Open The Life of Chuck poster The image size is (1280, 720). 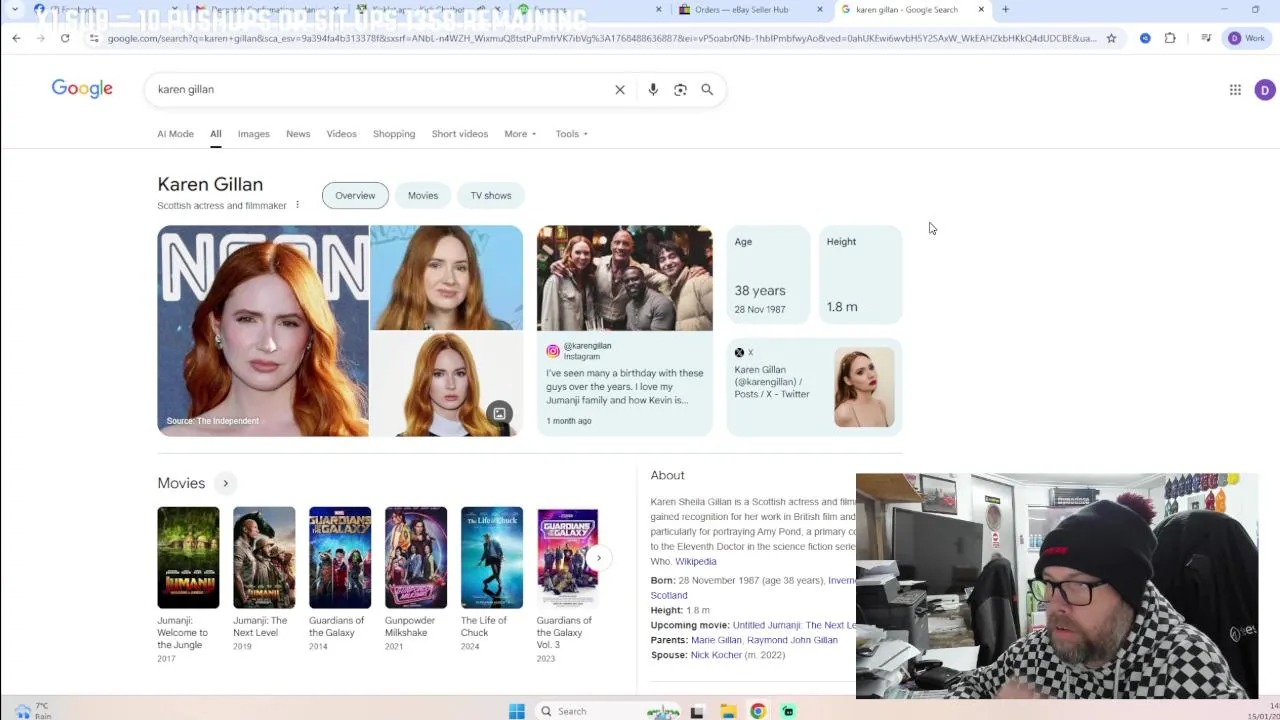[492, 558]
